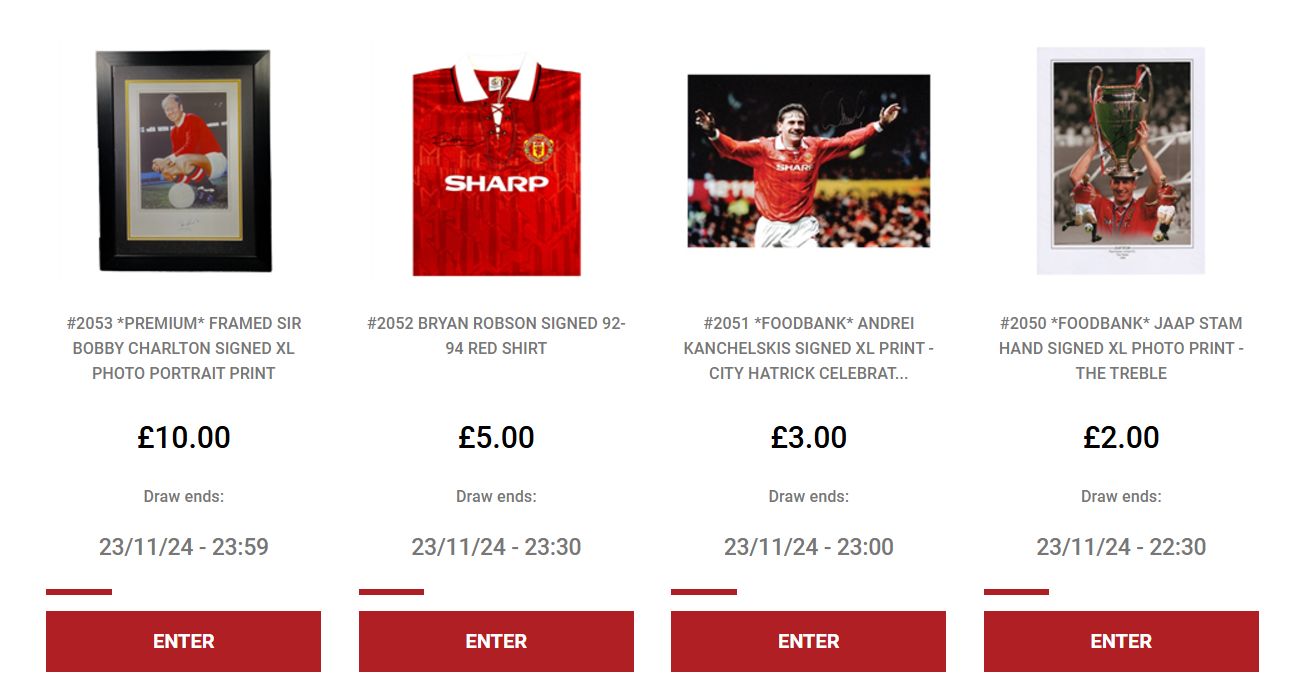Click the progress bar above Charlton's Enter button
Image resolution: width=1303 pixels, height=694 pixels.
click(79, 592)
